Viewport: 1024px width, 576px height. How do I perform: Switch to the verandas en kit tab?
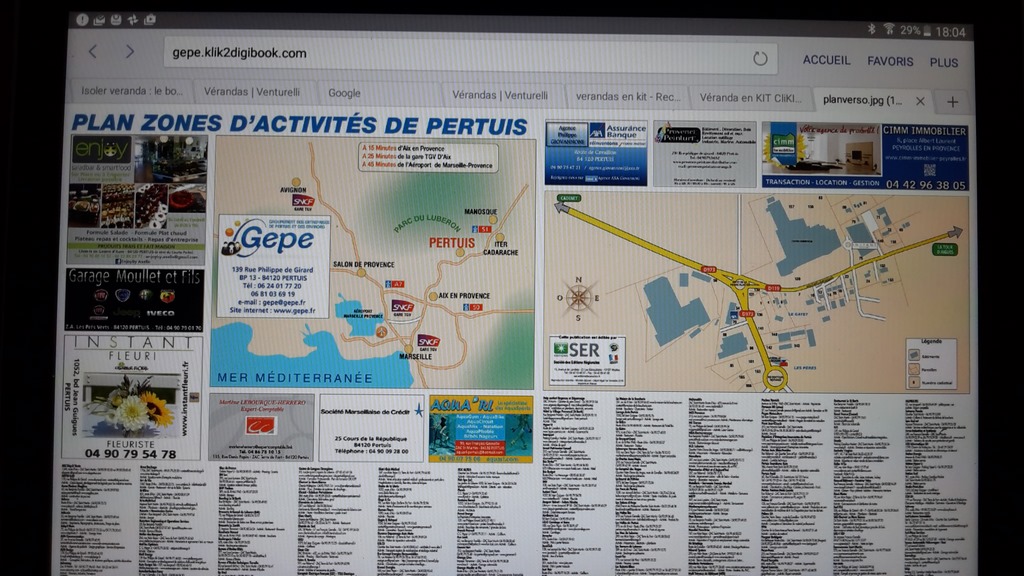pos(628,97)
